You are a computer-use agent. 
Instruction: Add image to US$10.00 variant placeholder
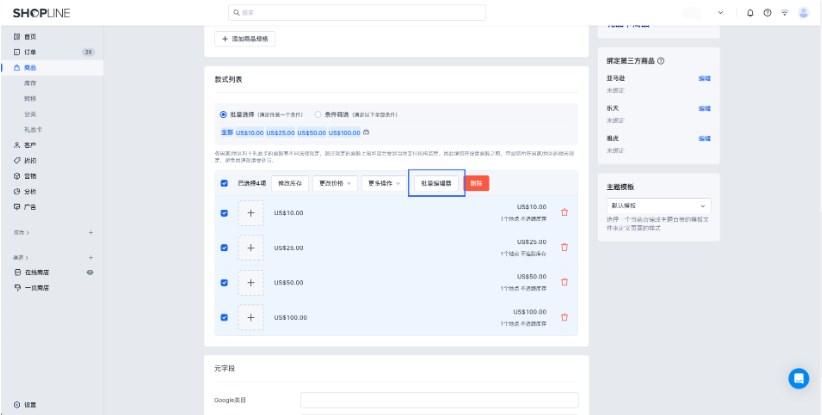pos(251,213)
